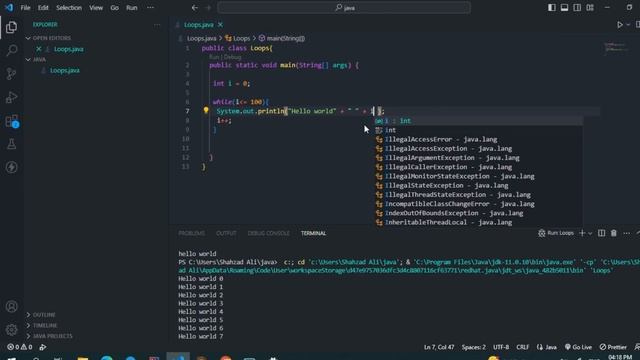The image size is (640, 360).
Task: Click the command center search box
Action: coord(344,7)
